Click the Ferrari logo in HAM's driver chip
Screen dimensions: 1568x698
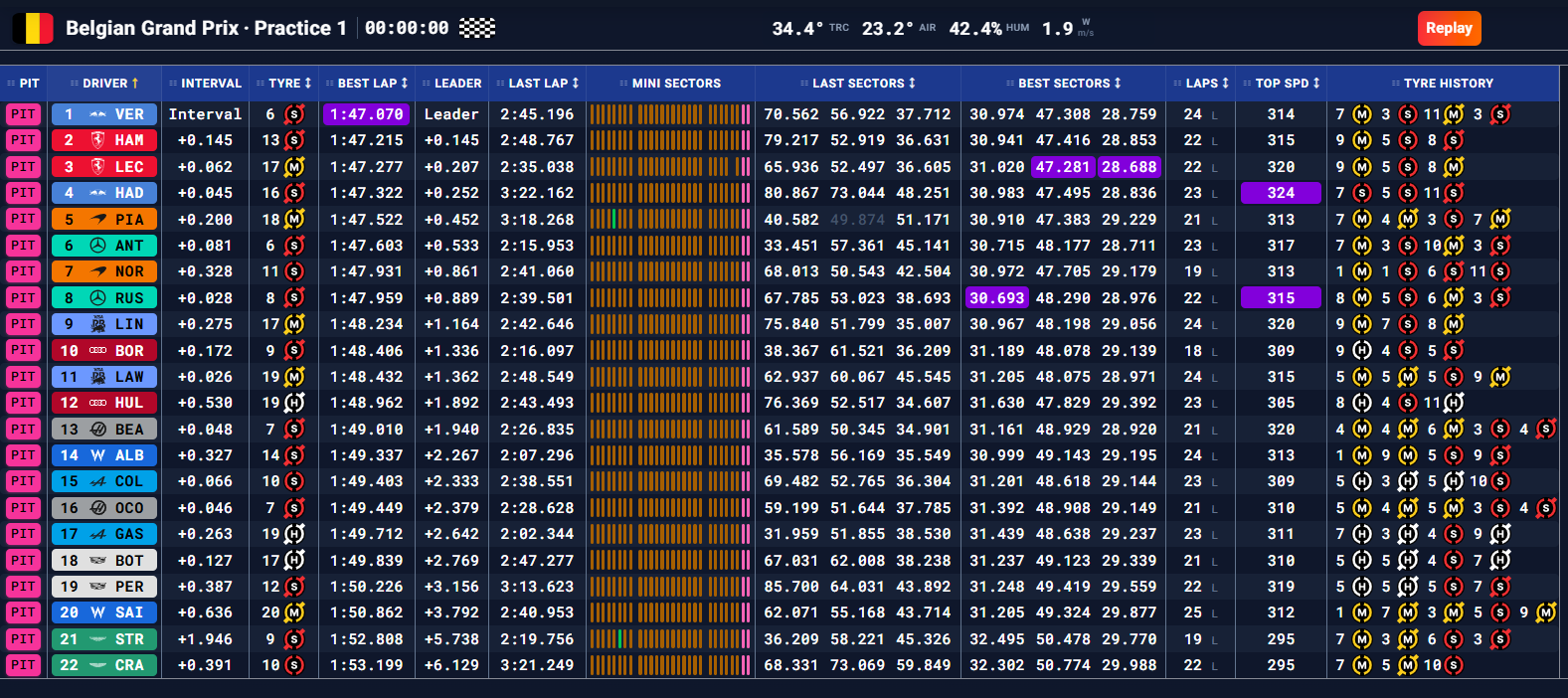point(97,140)
